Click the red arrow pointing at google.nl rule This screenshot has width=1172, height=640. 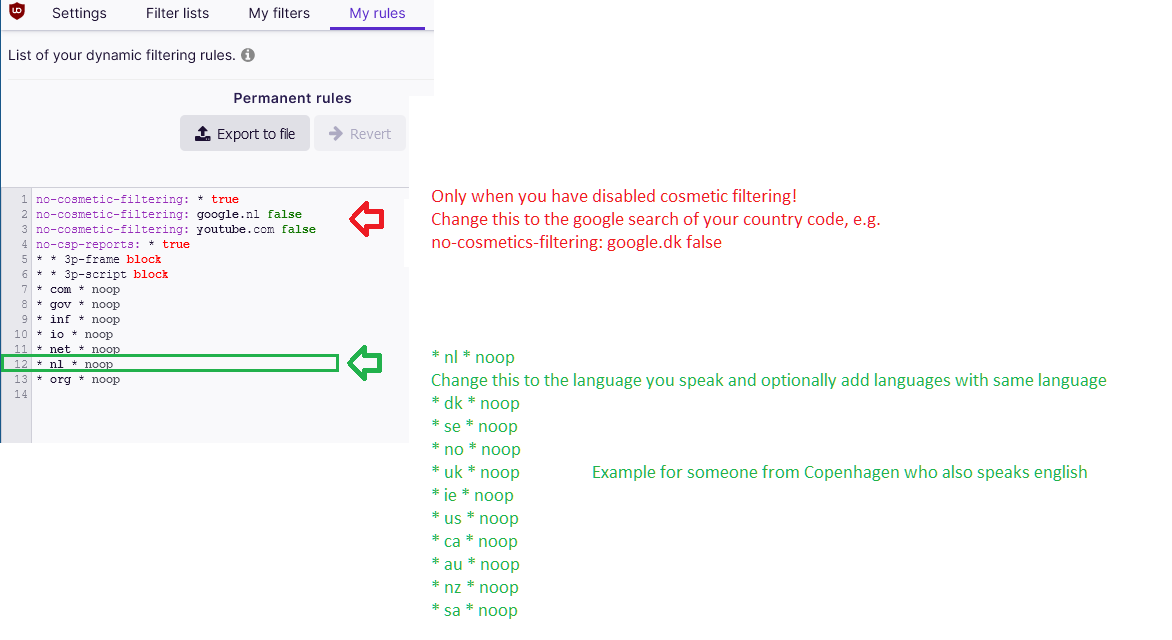365,218
